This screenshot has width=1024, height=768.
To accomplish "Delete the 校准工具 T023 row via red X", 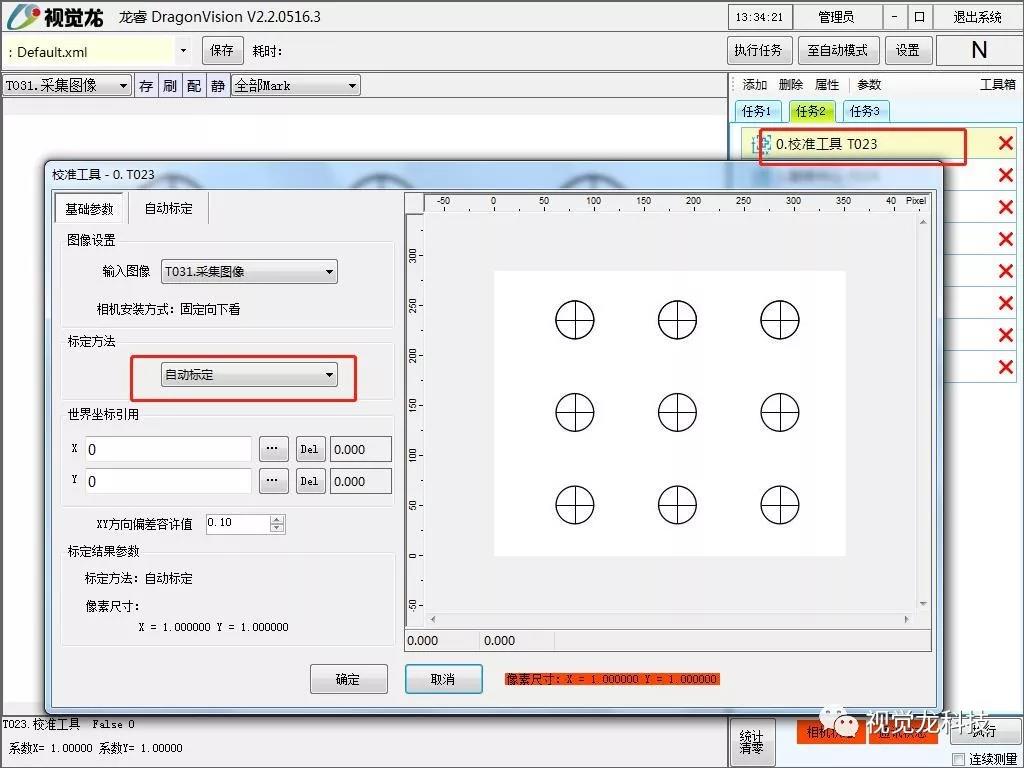I will (x=1005, y=144).
